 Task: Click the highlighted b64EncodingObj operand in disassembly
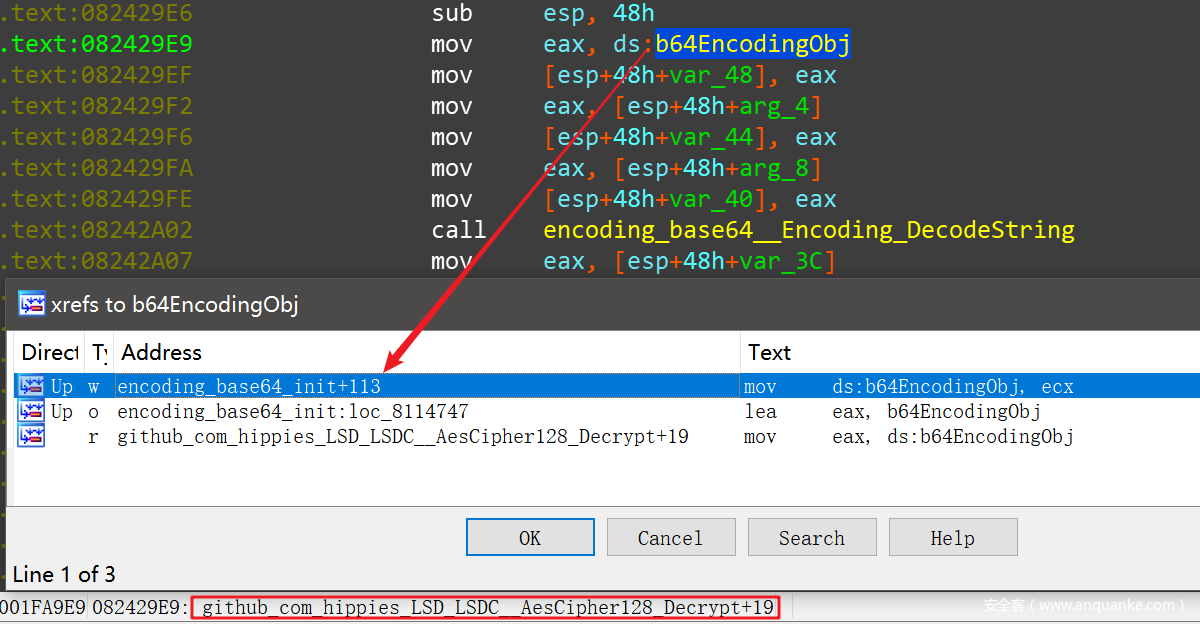click(753, 45)
